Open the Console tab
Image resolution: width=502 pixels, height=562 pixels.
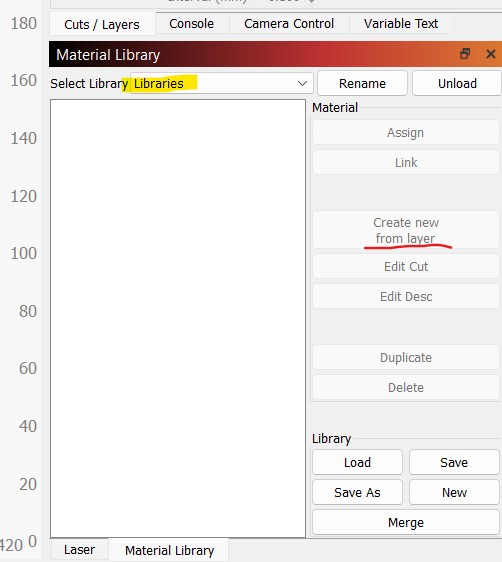click(x=191, y=24)
